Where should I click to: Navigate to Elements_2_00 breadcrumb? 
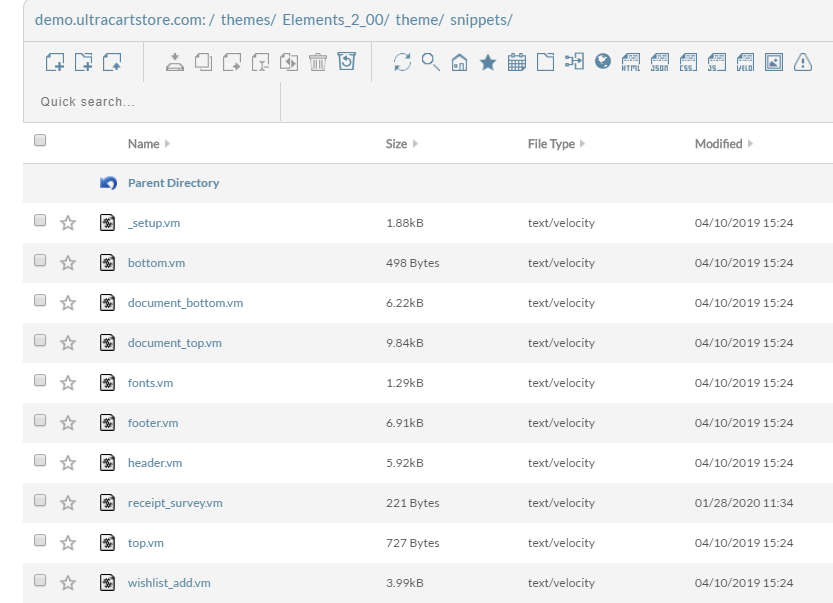click(x=335, y=20)
